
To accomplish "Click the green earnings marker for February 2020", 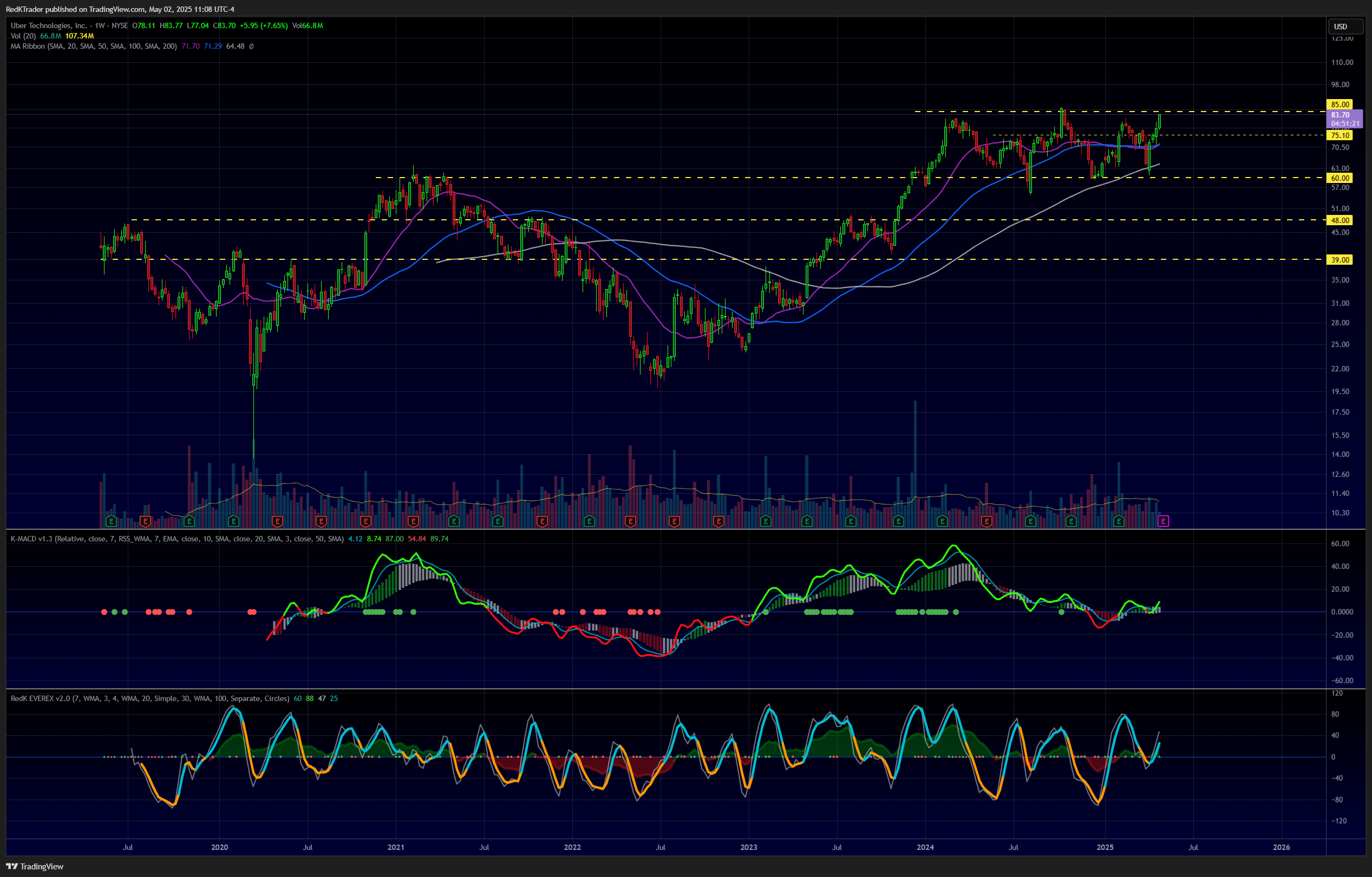I will (233, 521).
